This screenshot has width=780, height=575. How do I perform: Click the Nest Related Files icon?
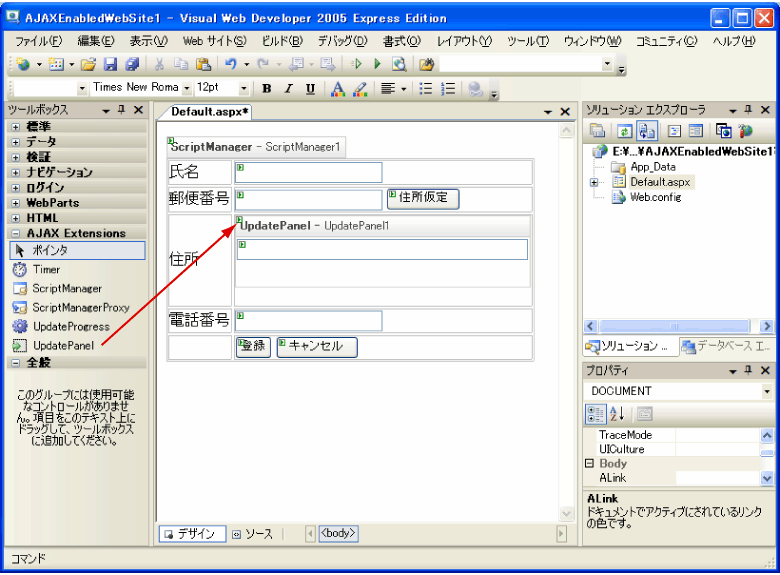647,131
